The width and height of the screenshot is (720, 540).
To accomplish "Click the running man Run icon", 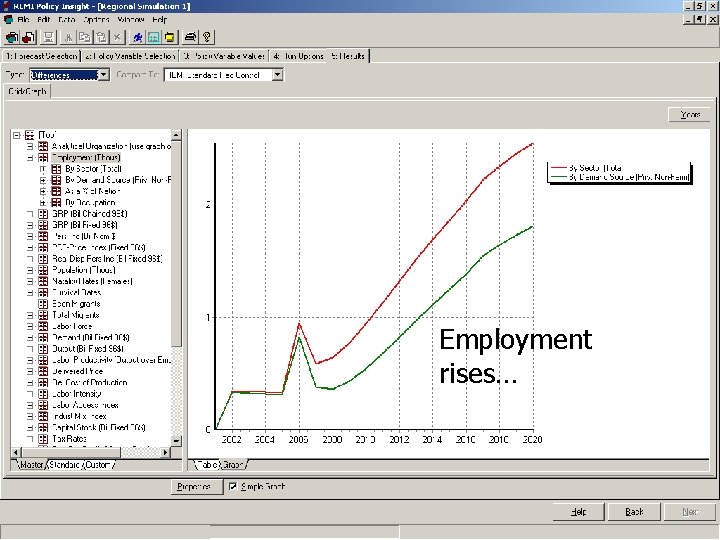I will [x=137, y=37].
